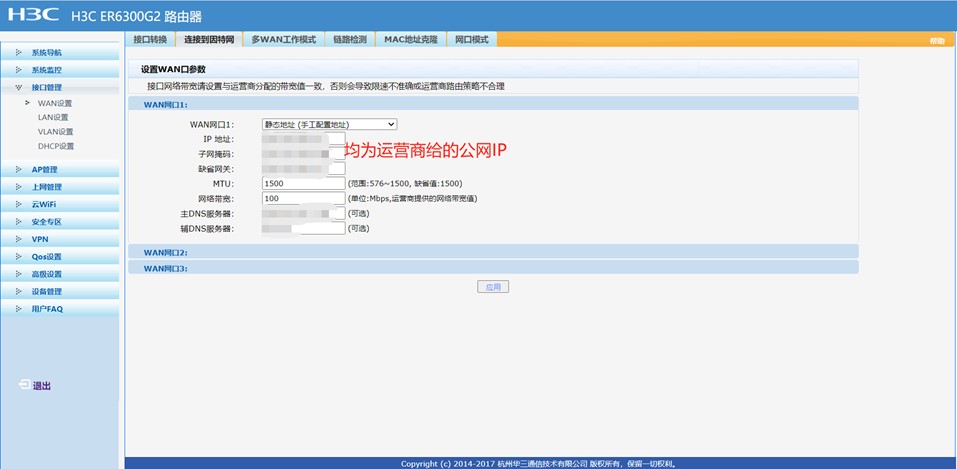Click the 应用 apply button
This screenshot has width=957, height=469.
(493, 287)
